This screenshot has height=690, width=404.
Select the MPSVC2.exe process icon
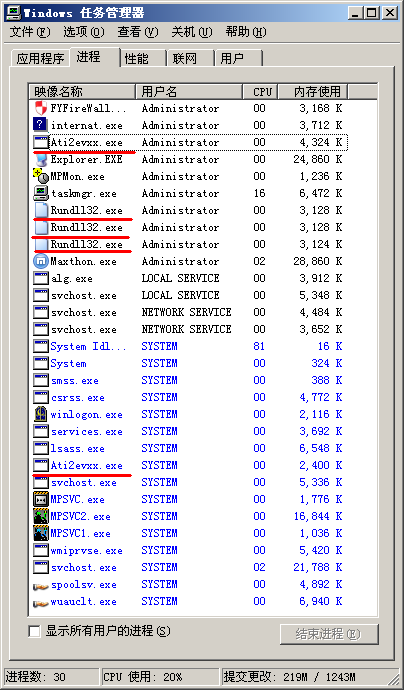pyautogui.click(x=41, y=517)
